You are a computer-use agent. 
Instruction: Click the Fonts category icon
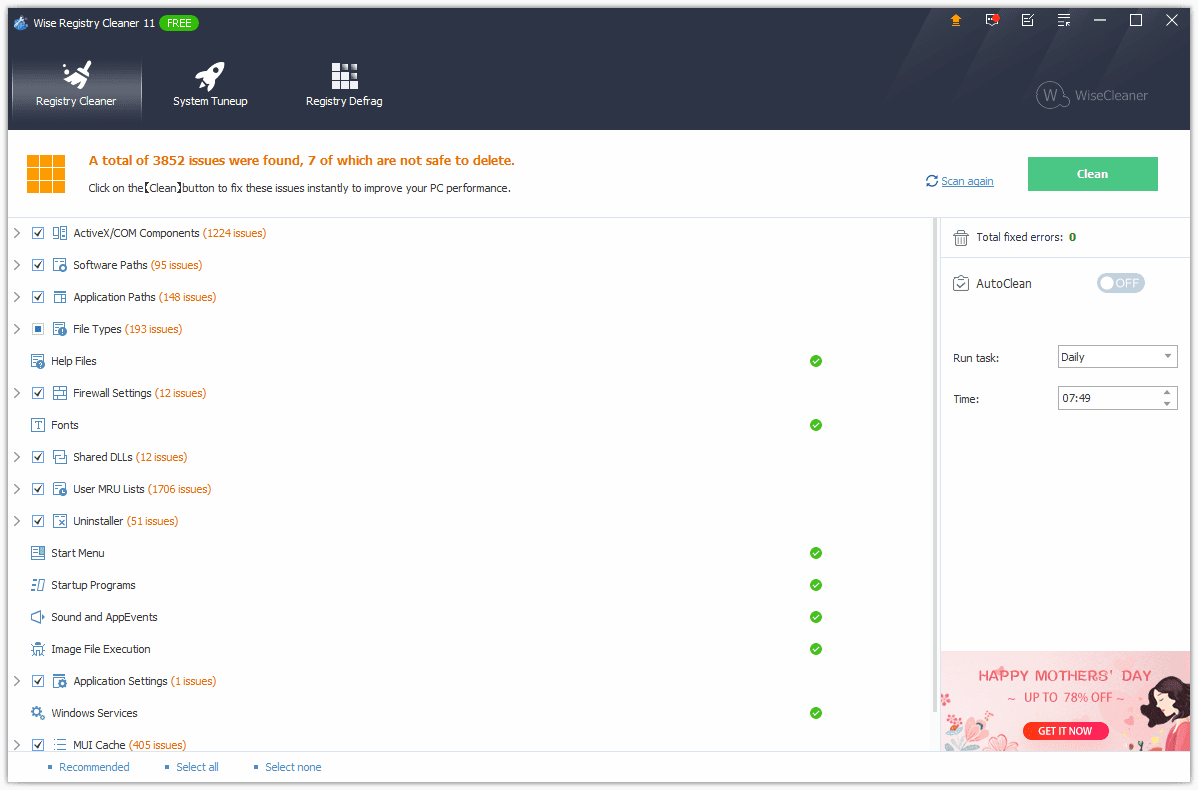pos(38,425)
